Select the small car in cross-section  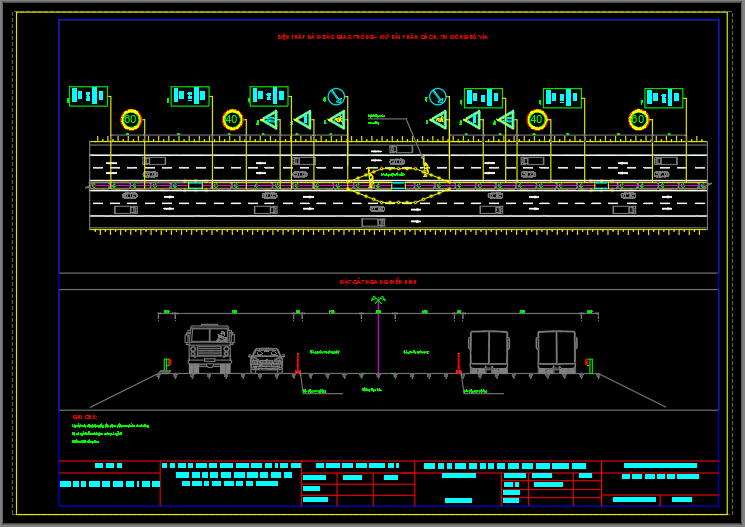pyautogui.click(x=266, y=360)
